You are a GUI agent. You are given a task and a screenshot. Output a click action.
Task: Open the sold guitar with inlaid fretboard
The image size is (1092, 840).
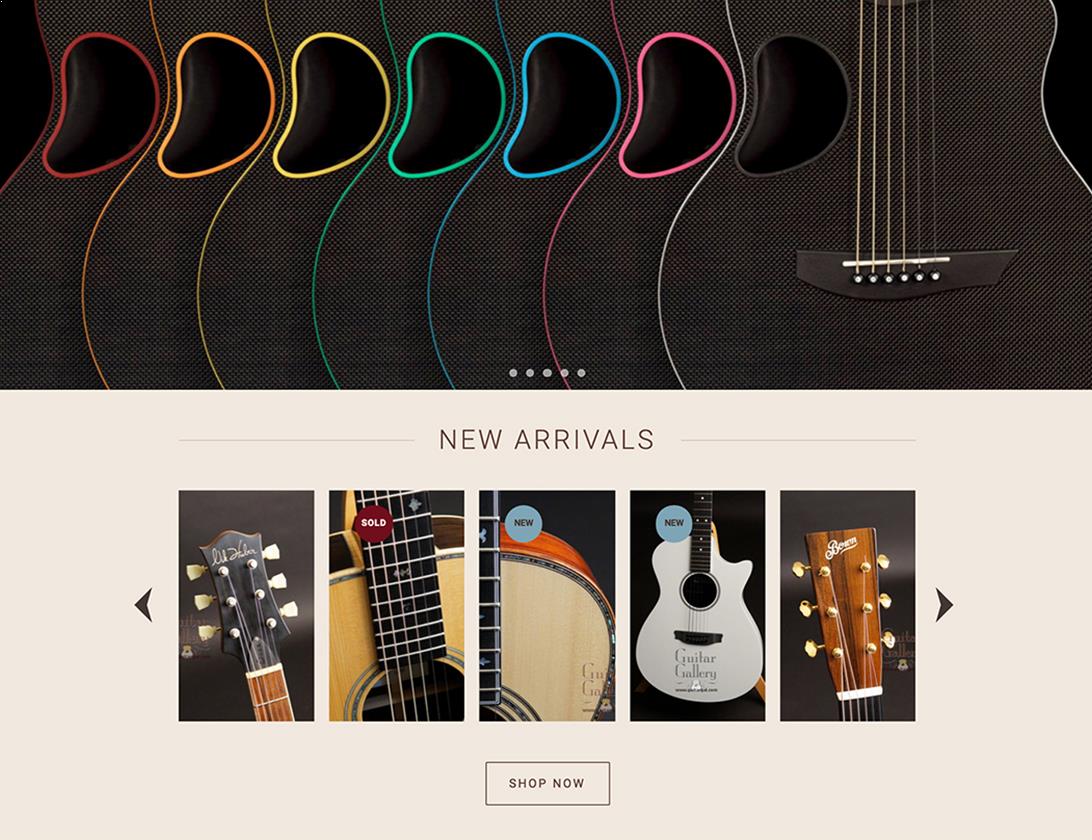396,606
